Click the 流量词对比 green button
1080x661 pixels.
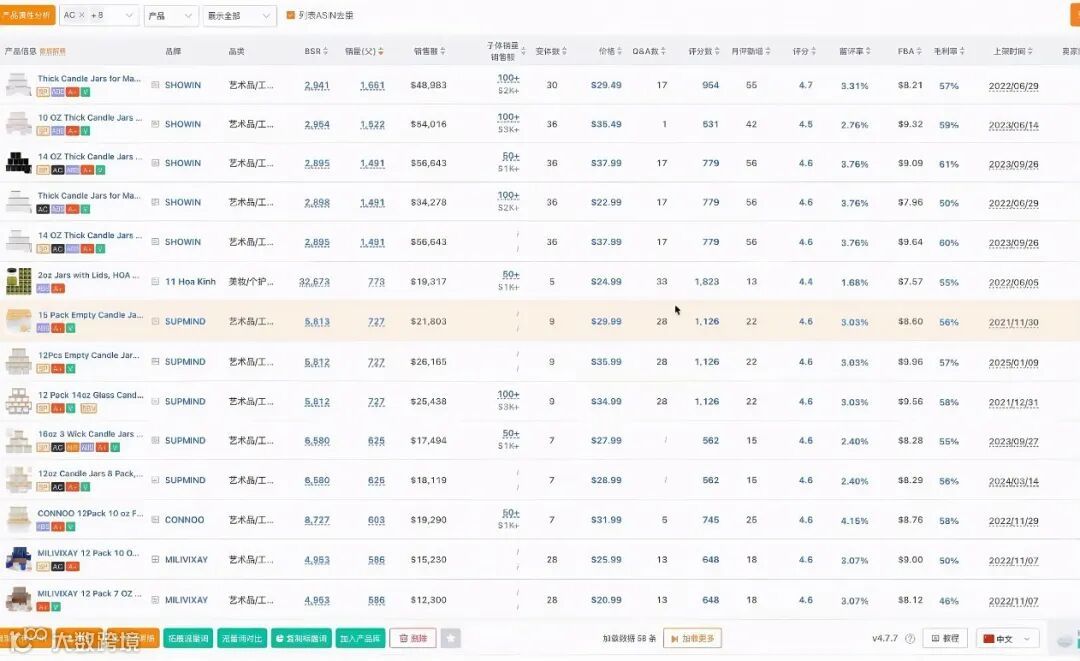click(x=242, y=638)
